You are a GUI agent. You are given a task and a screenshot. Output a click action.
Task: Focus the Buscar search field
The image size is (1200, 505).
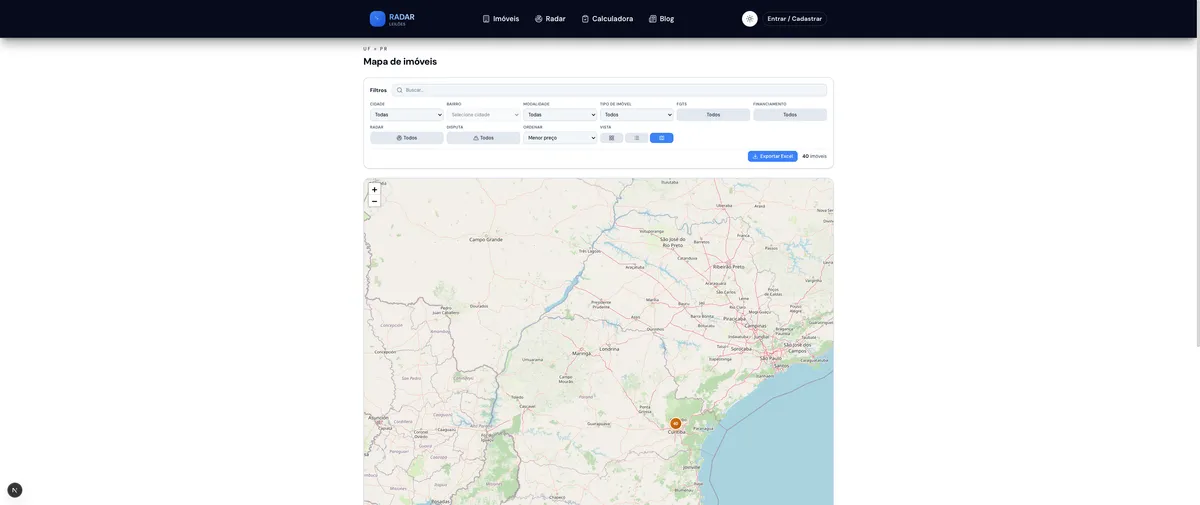pos(609,90)
